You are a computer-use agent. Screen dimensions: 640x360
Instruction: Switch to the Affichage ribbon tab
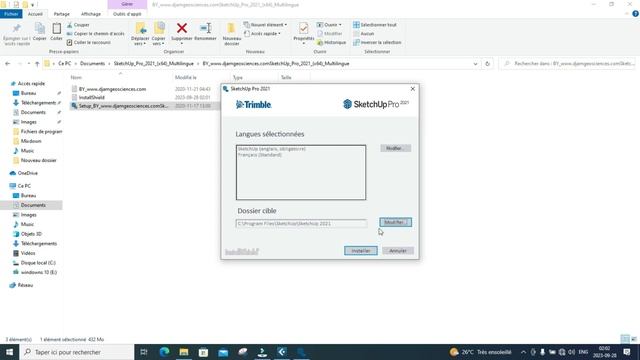[91, 14]
